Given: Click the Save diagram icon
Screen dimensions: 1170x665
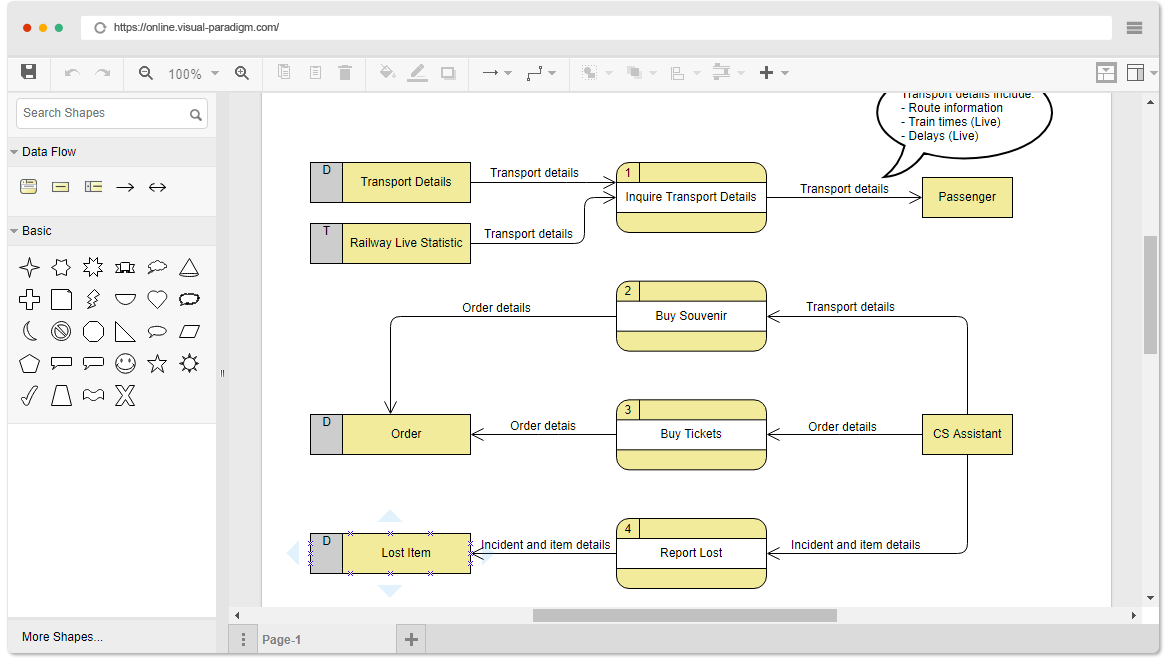Looking at the screenshot, I should pos(28,72).
